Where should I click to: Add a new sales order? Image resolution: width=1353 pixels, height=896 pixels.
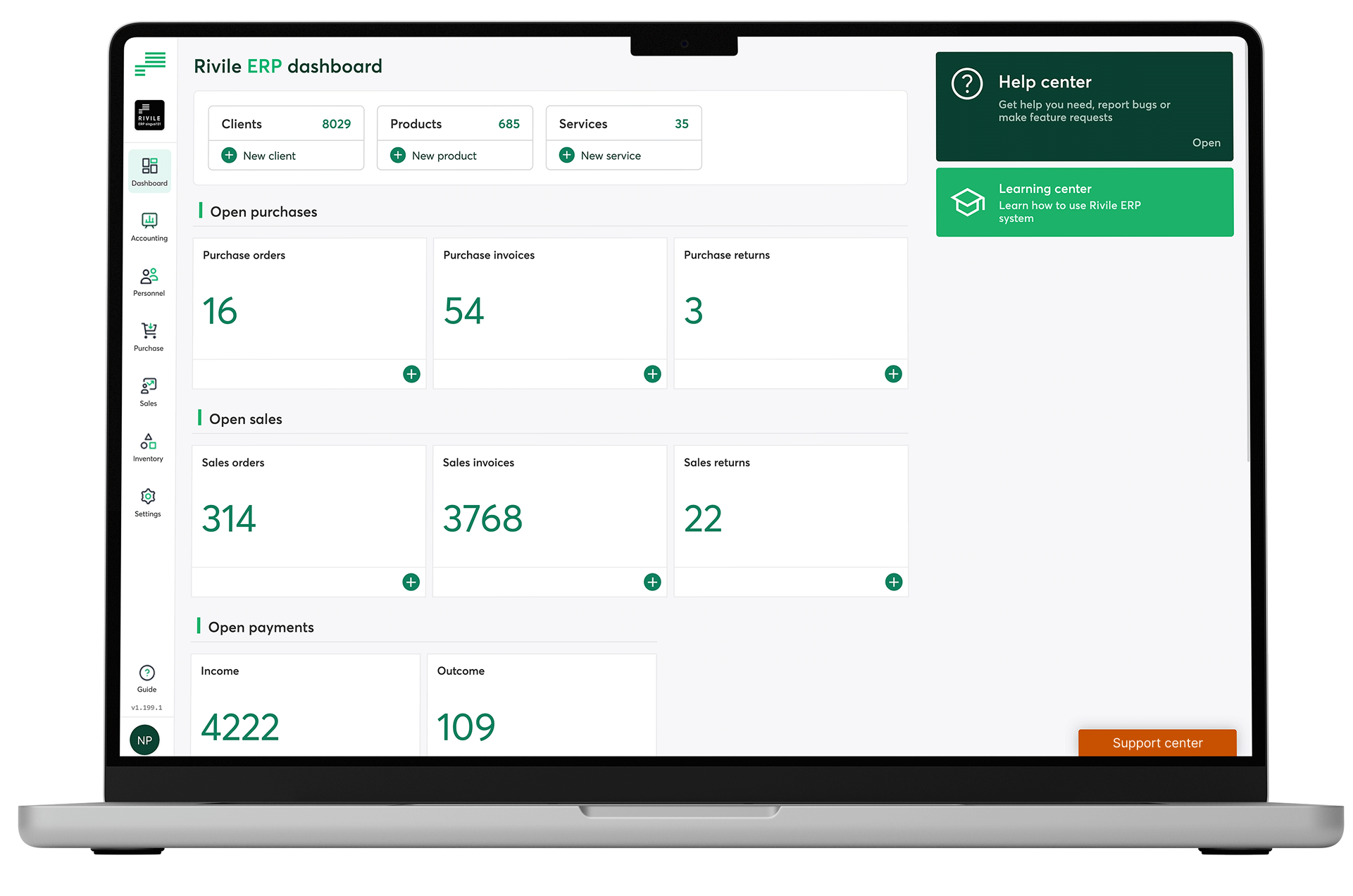(x=411, y=582)
